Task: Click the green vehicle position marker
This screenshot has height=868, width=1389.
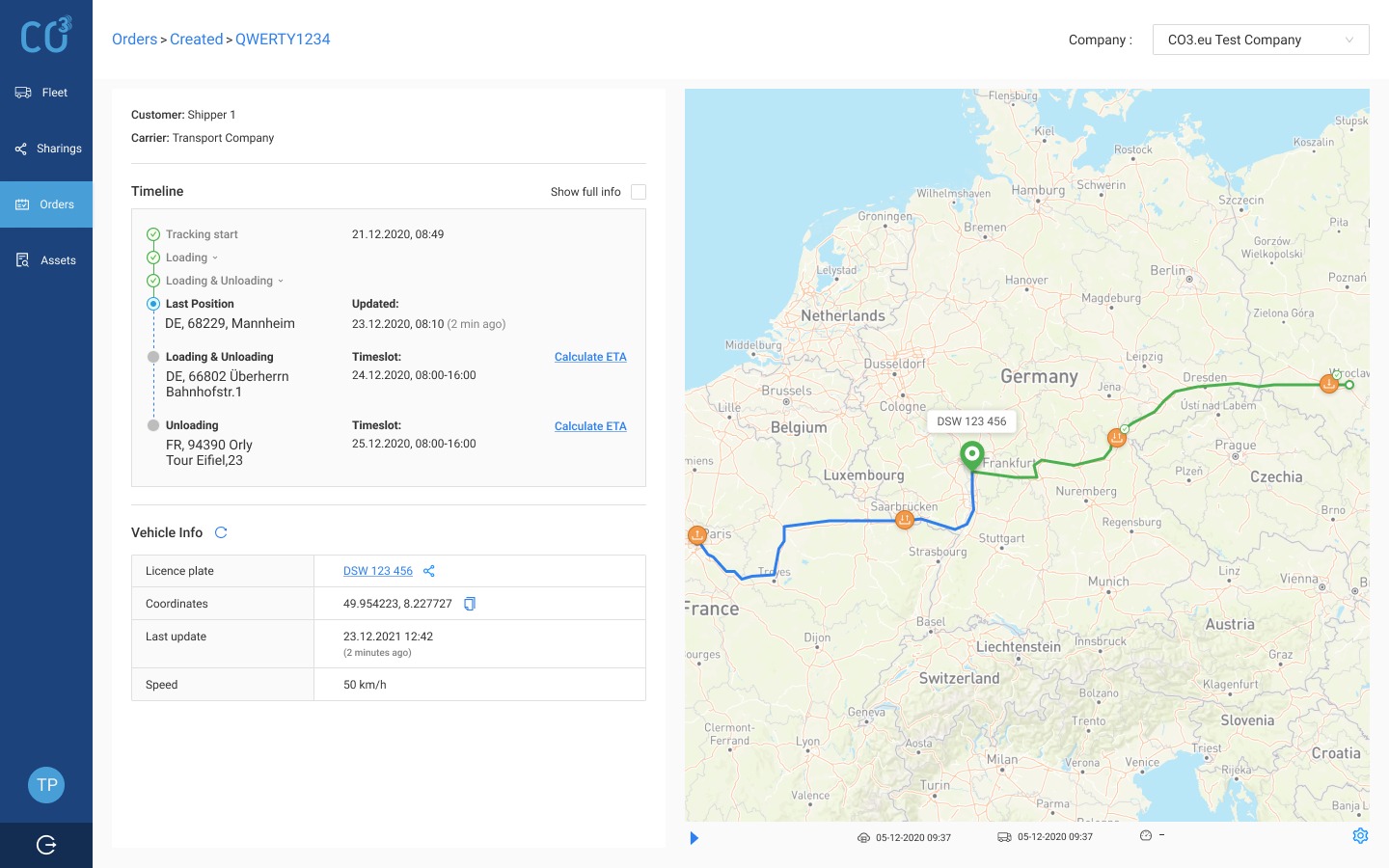Action: 972,455
